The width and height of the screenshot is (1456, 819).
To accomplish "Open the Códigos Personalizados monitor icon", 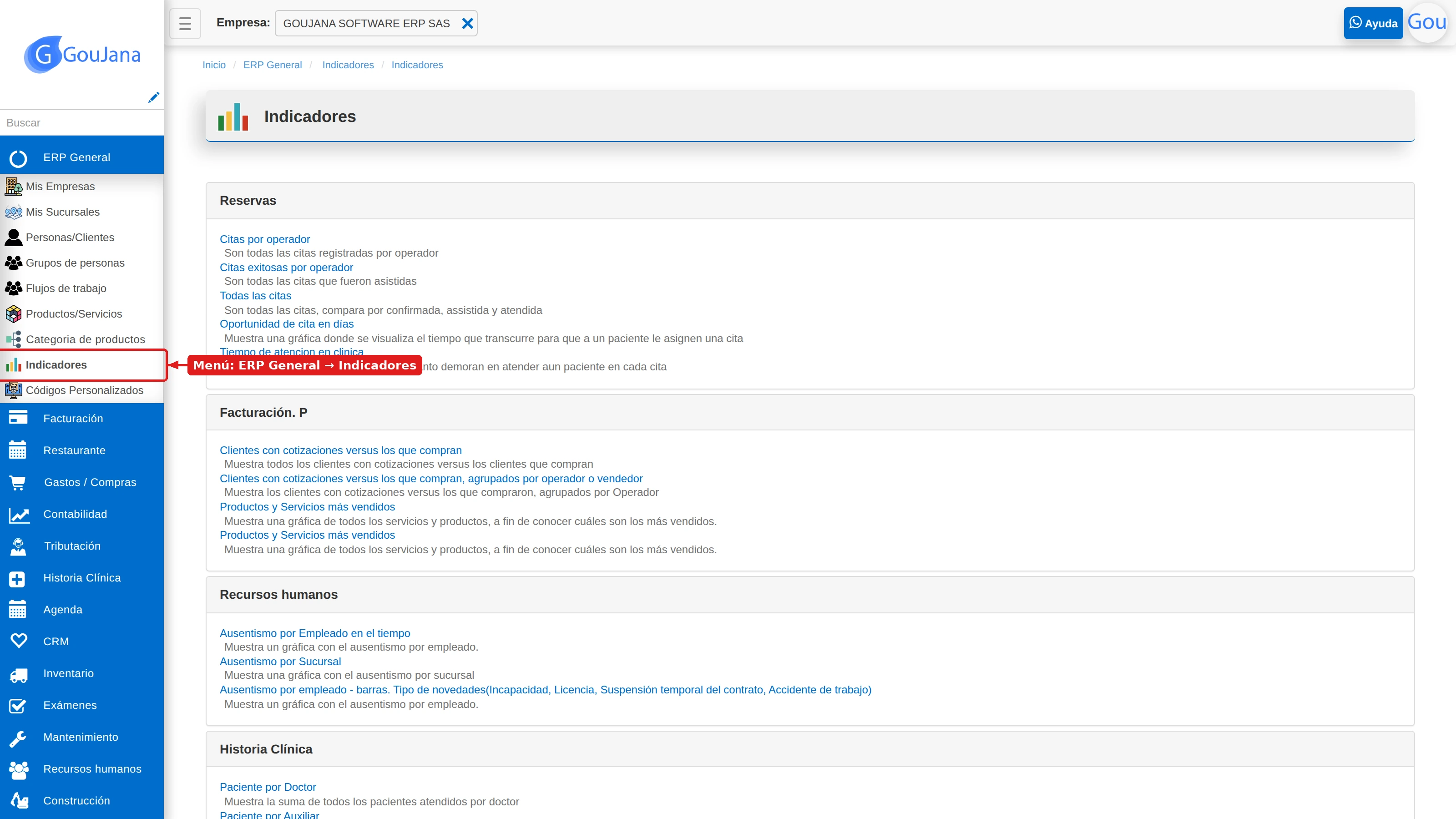I will [x=14, y=390].
